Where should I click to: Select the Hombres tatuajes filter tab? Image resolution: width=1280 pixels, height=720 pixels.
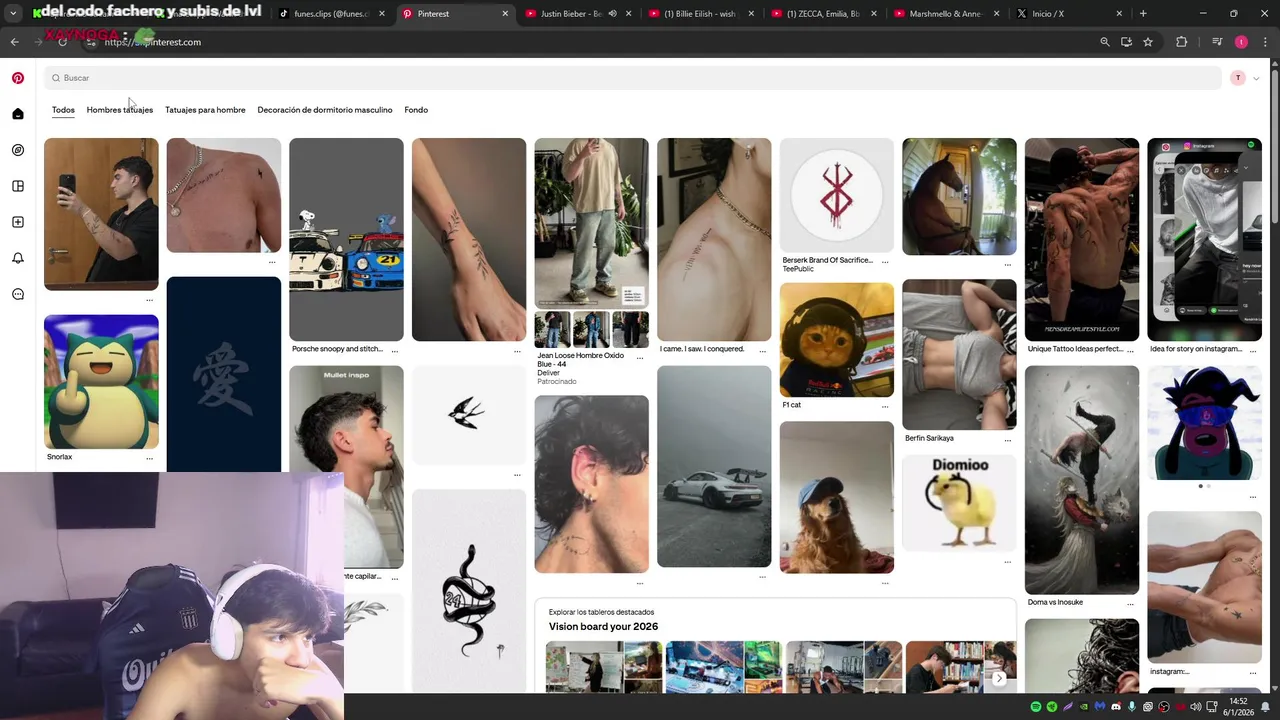tap(120, 110)
